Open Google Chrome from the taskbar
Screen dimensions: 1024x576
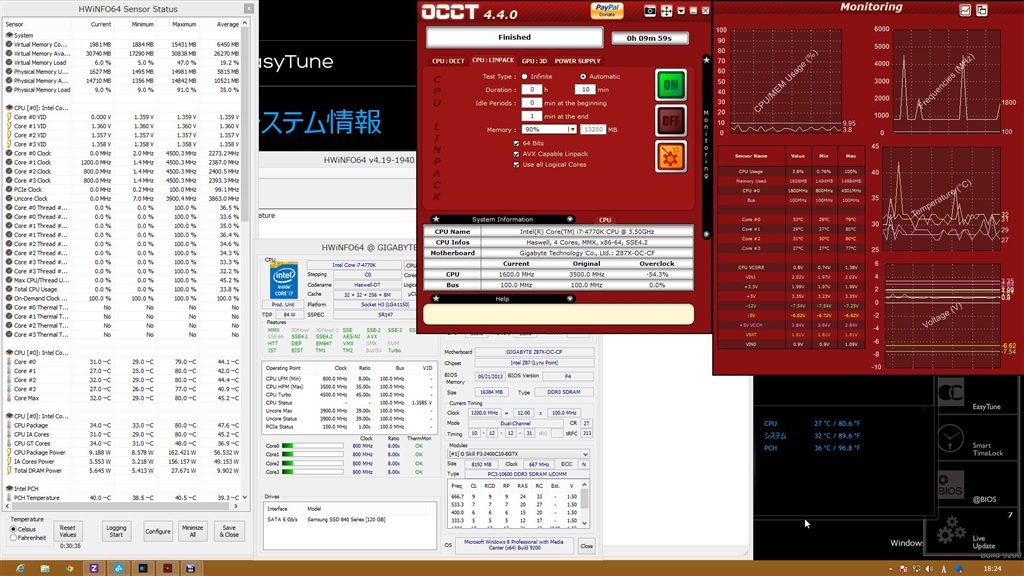[69, 568]
